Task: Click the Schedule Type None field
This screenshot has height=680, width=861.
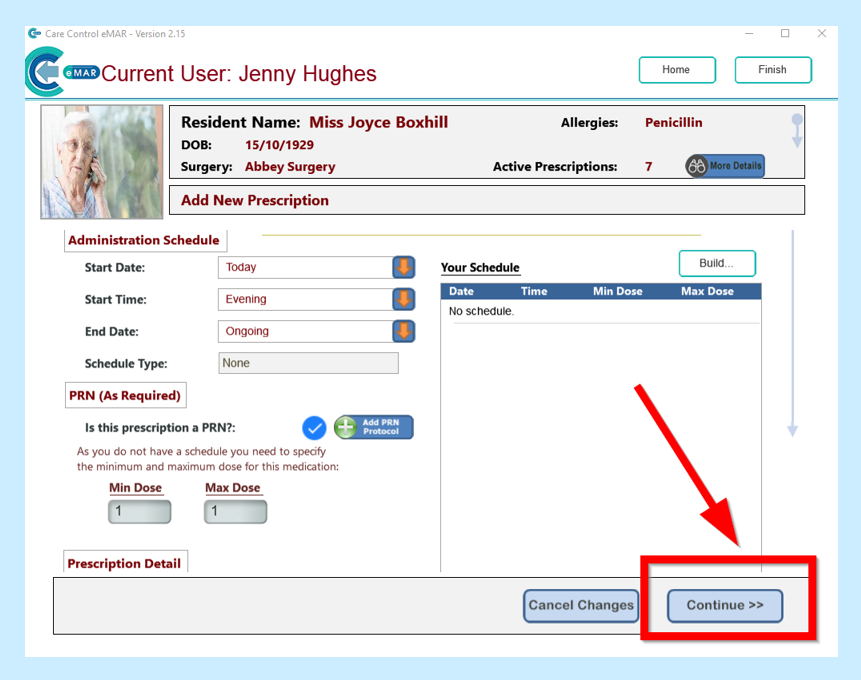Action: click(309, 363)
